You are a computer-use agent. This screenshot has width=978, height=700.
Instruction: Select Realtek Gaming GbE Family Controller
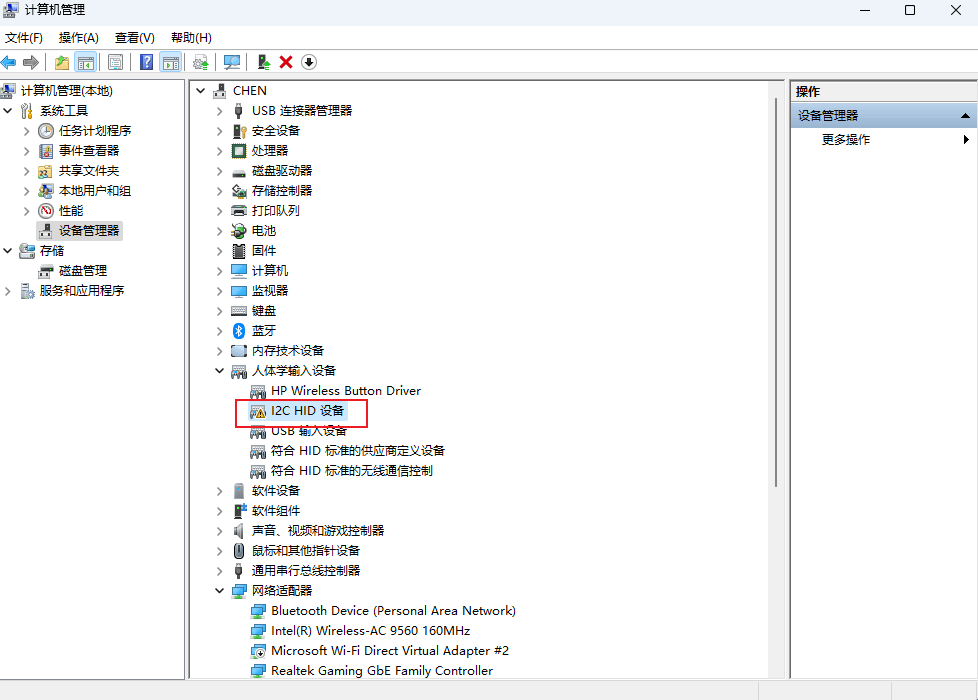point(382,671)
